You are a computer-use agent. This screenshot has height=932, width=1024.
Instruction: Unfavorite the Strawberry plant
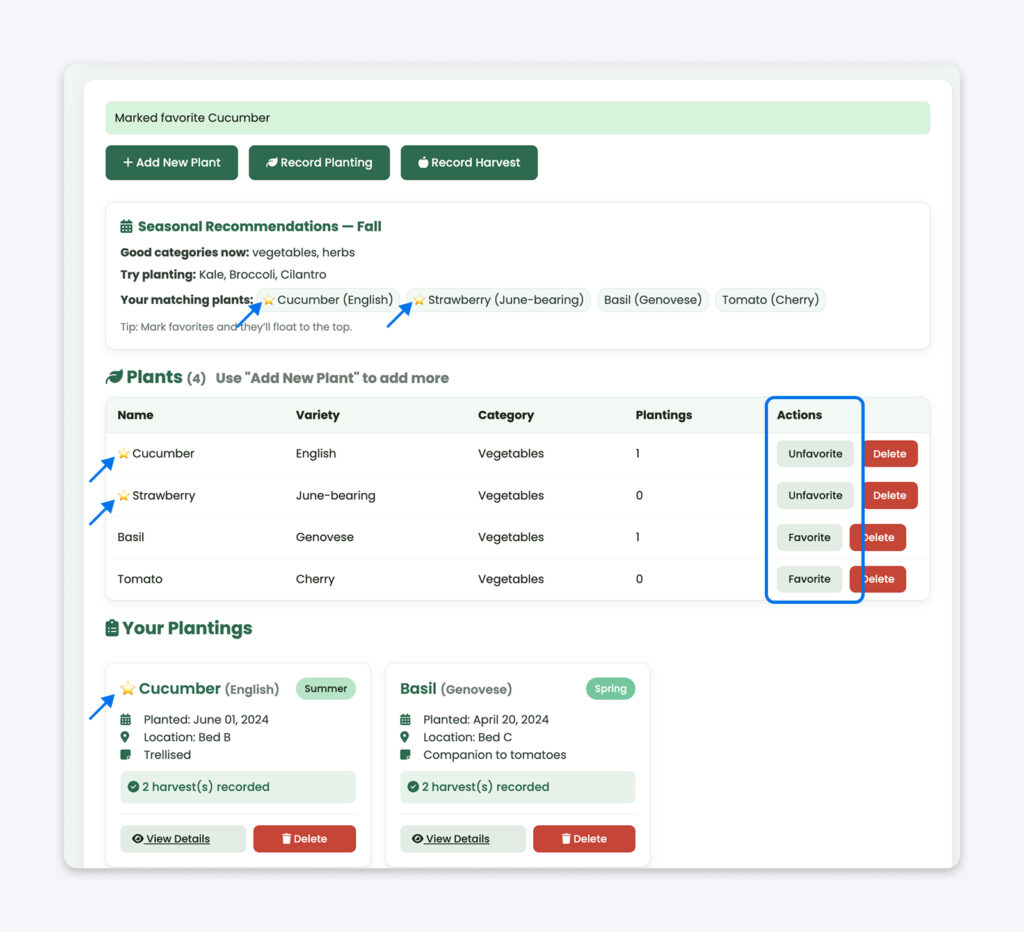[x=815, y=495]
